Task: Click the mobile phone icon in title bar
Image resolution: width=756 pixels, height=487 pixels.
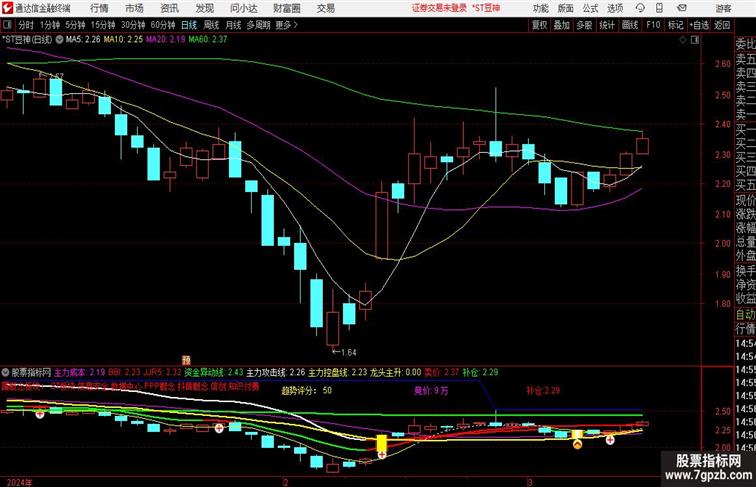Action: click(x=660, y=8)
